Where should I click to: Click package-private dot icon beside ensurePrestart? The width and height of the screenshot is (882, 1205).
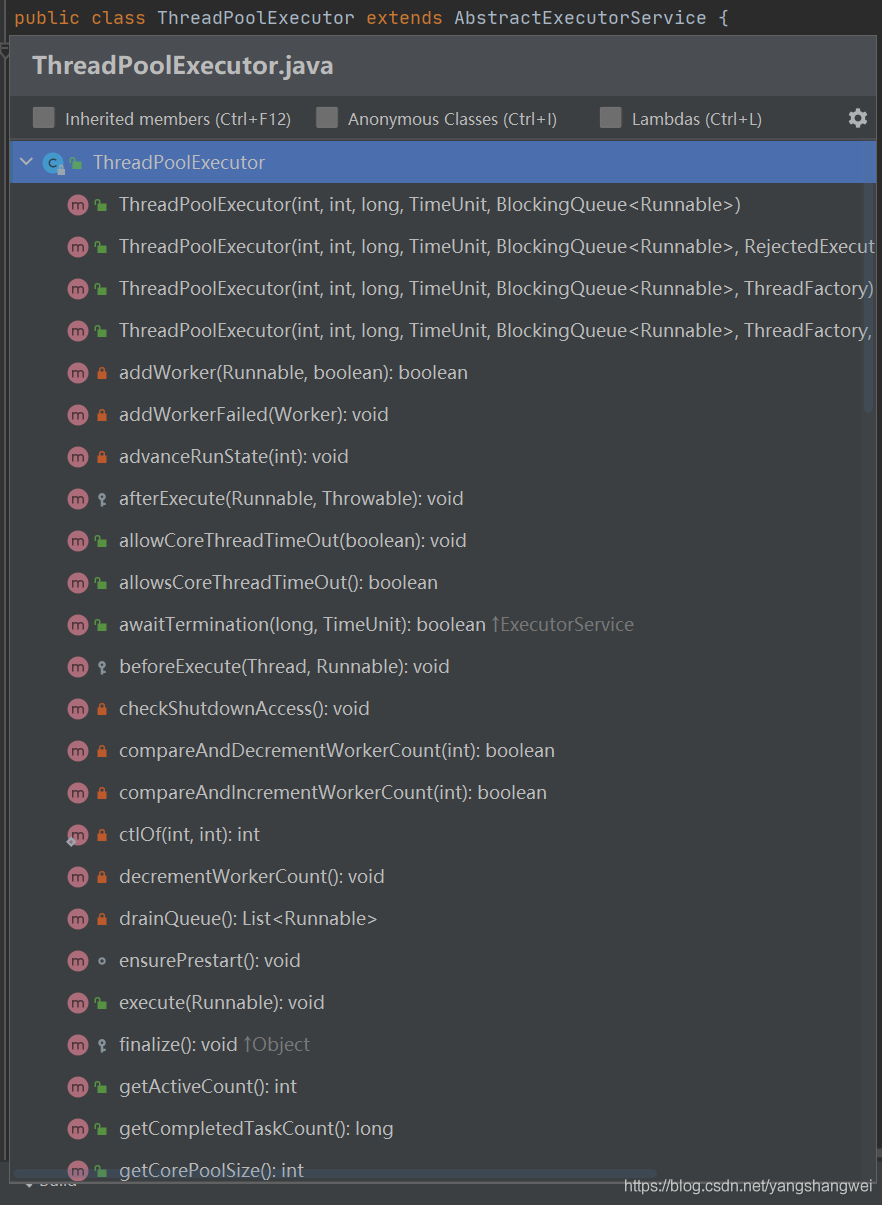101,961
